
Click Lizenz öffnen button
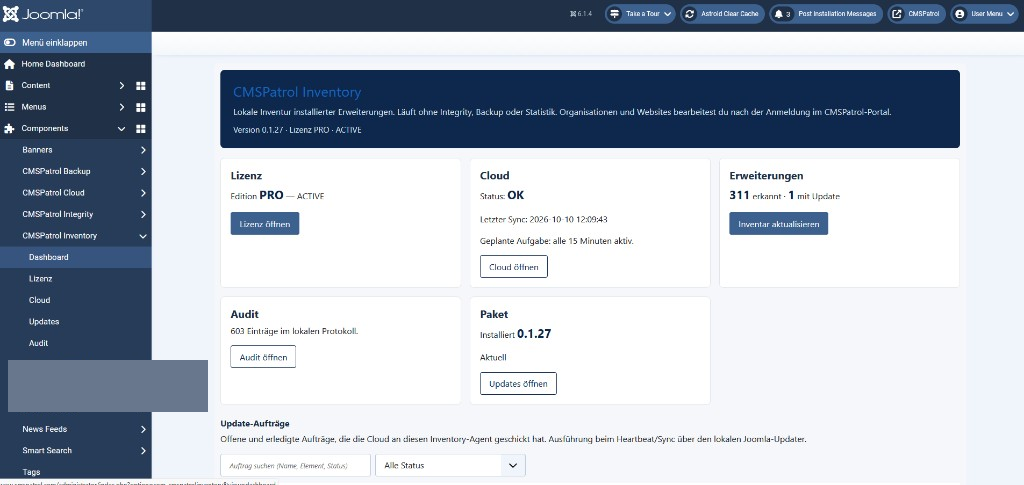click(x=264, y=223)
